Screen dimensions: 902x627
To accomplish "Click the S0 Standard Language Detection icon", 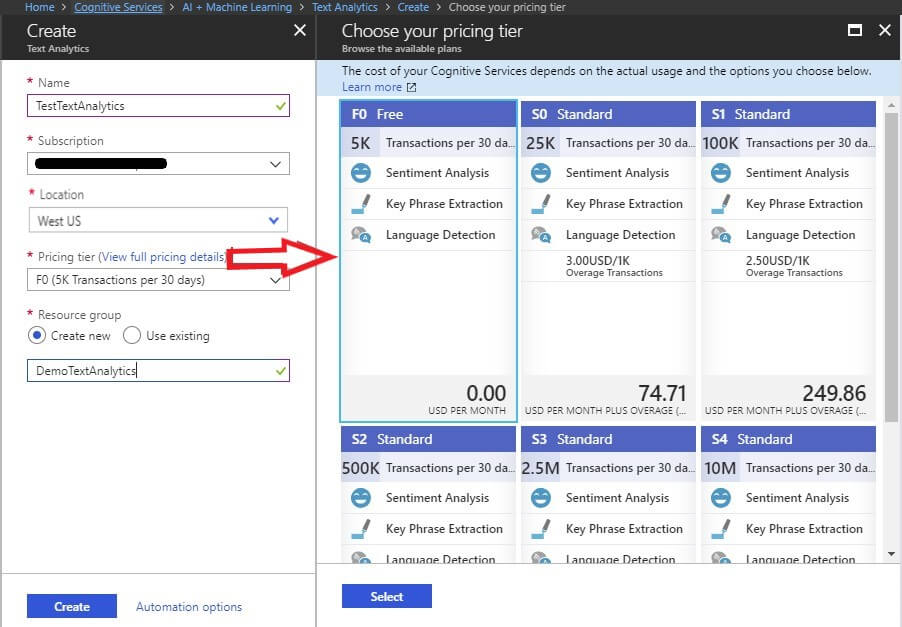I will [541, 235].
